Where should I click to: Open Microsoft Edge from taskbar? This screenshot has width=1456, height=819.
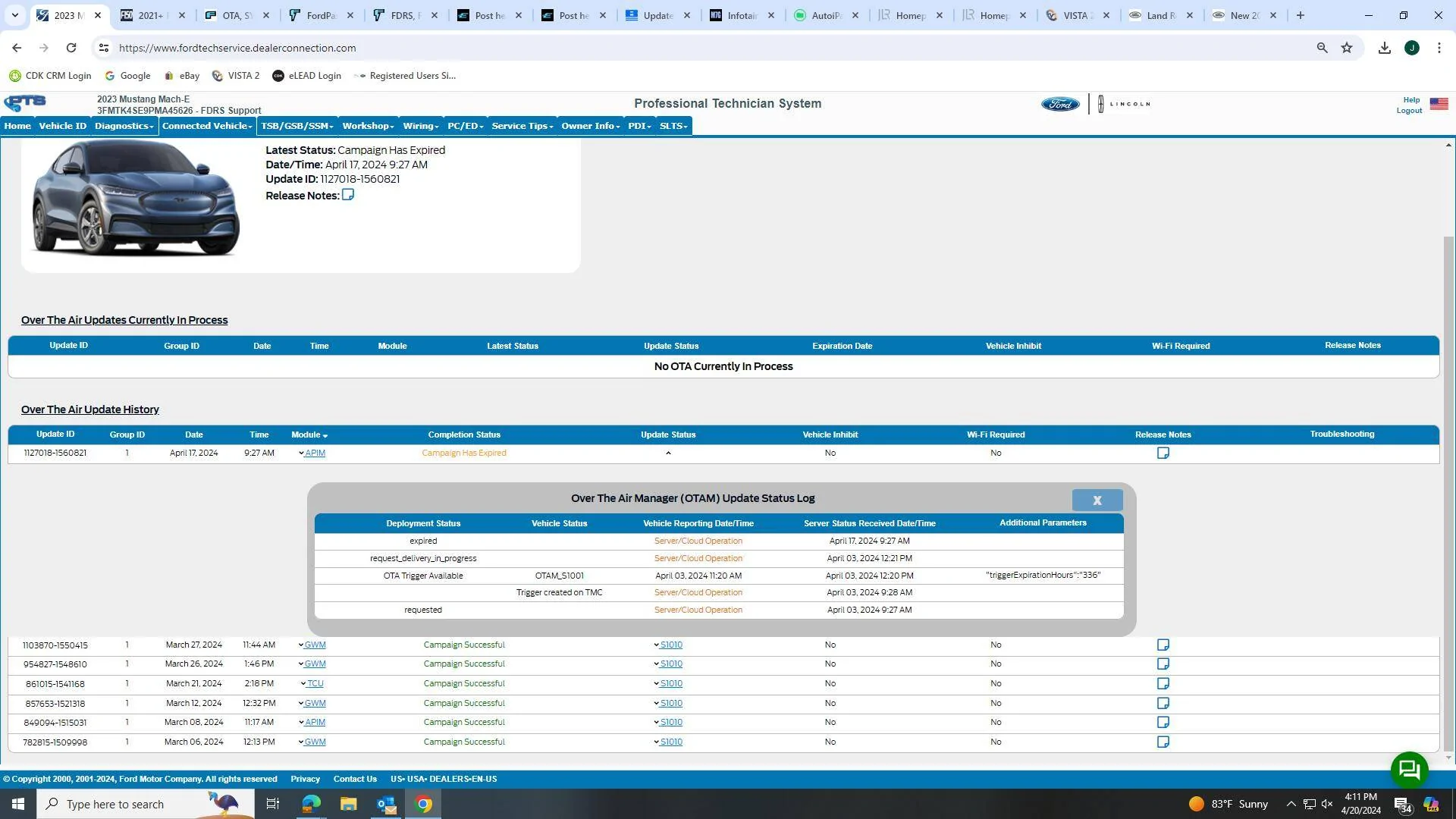click(311, 804)
